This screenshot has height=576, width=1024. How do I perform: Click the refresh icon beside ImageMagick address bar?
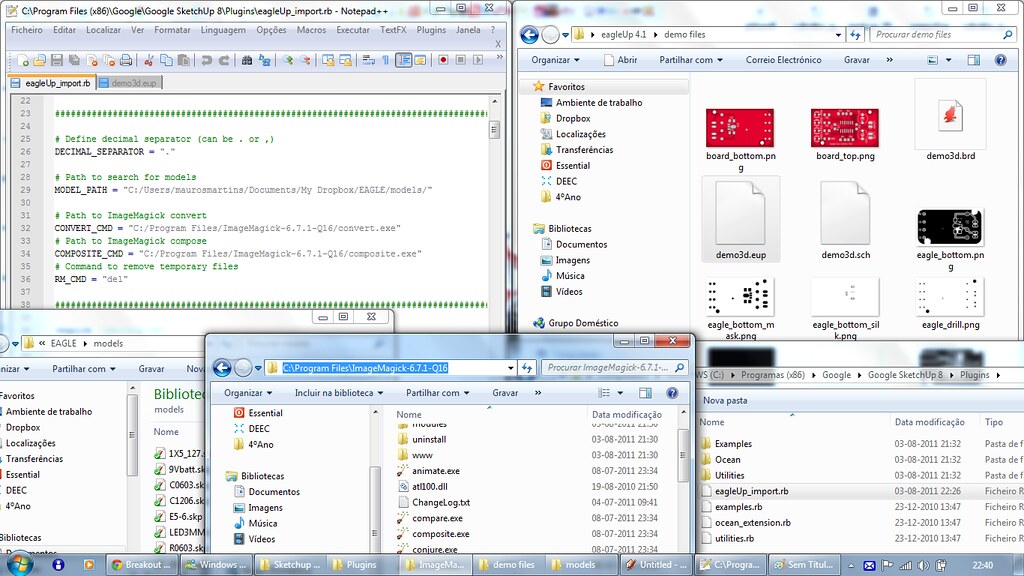pyautogui.click(x=527, y=368)
